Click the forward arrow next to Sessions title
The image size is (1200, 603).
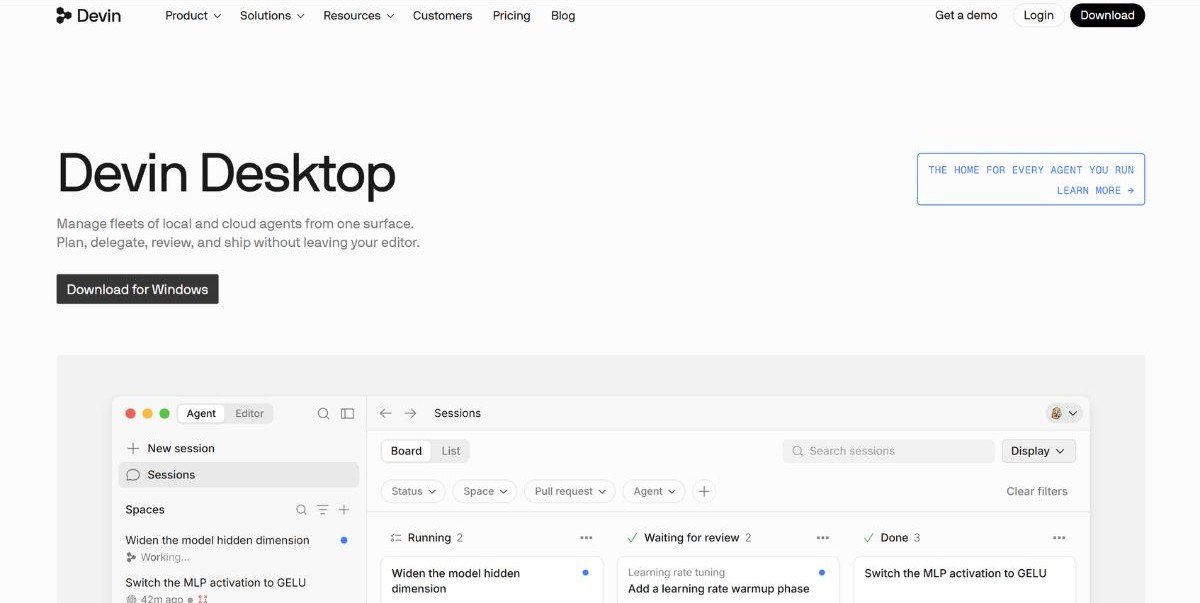(410, 413)
